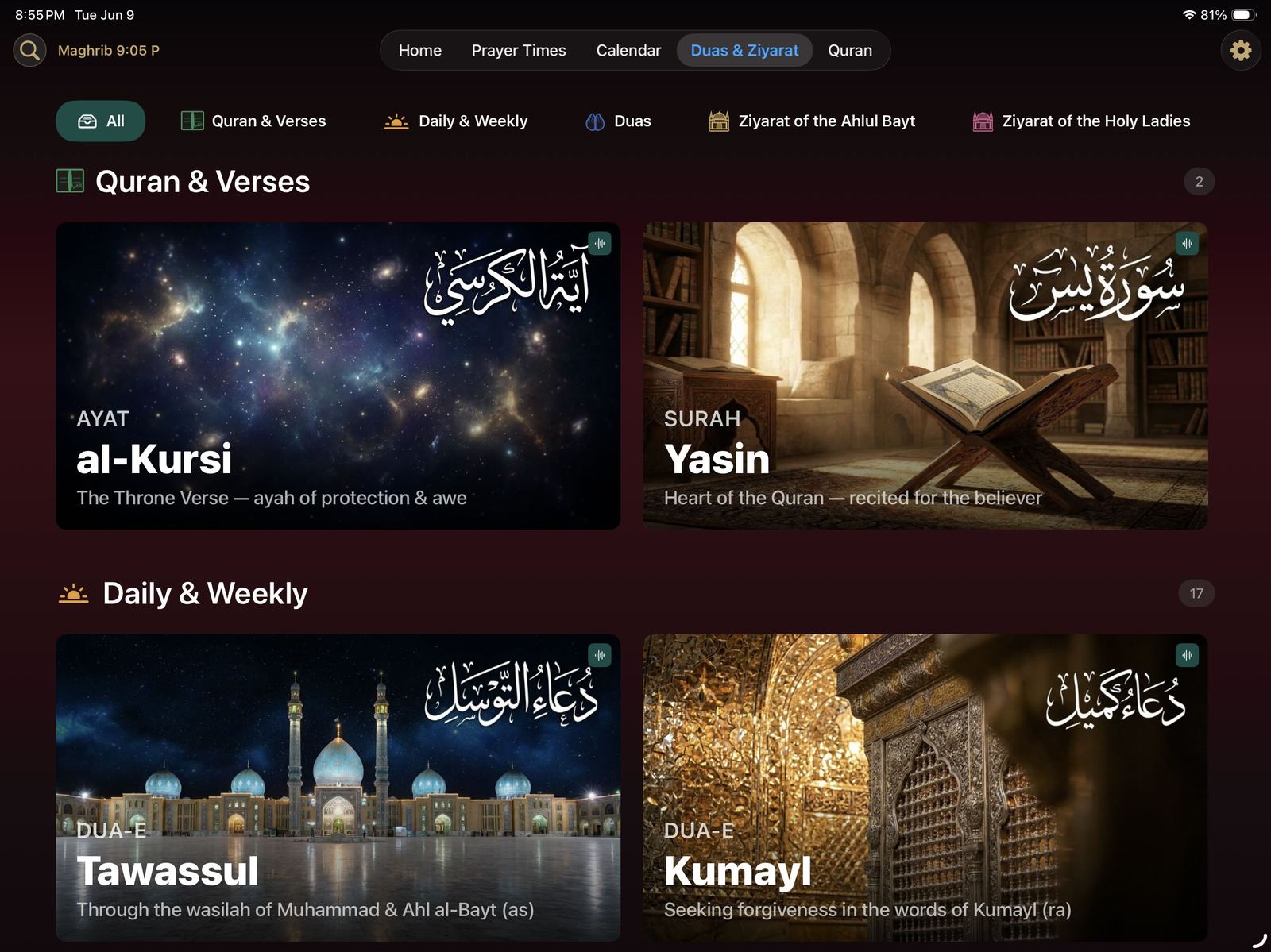Screen dimensions: 1271x952
Task: Click the book icon beside Quran & Verses heading
Action: coord(70,181)
